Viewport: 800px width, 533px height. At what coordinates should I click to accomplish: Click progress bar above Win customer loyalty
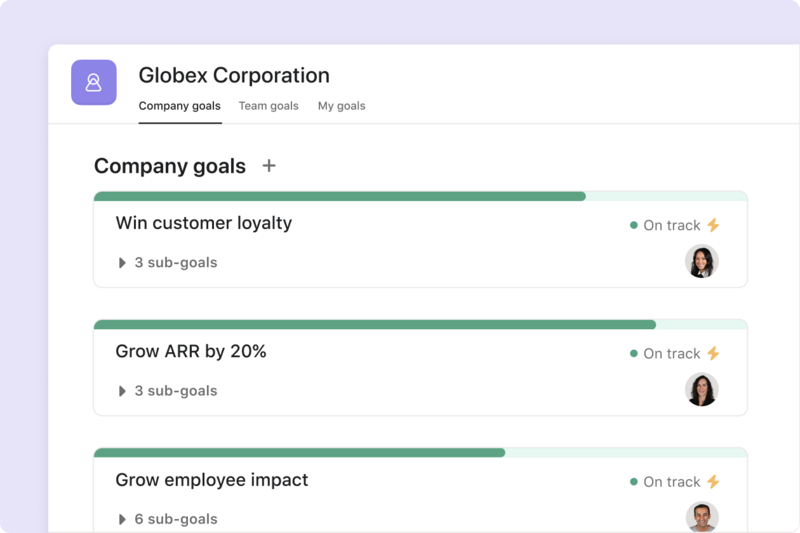[x=420, y=196]
